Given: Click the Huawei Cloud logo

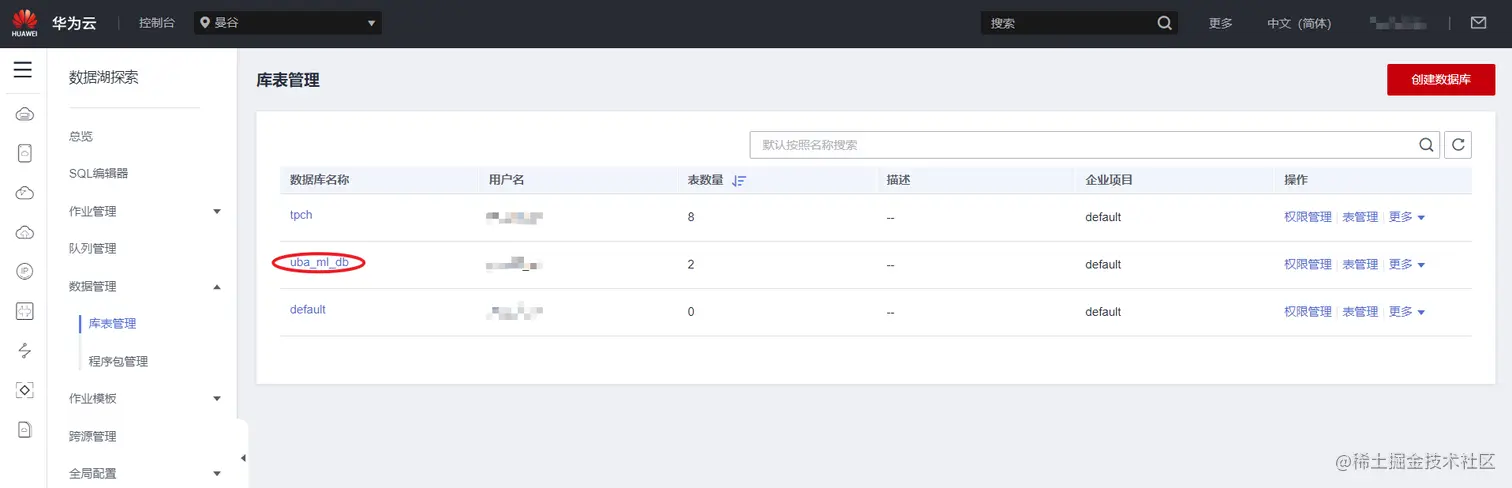Looking at the screenshot, I should [x=25, y=22].
